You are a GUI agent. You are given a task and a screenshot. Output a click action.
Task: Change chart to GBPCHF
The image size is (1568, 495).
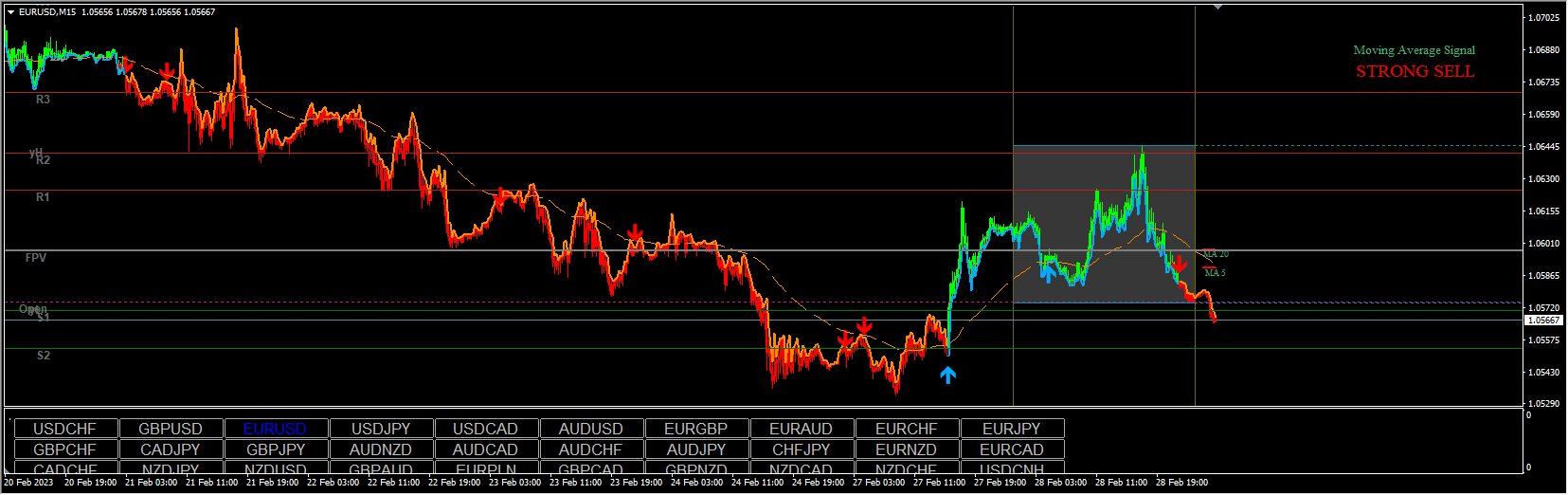click(x=65, y=449)
